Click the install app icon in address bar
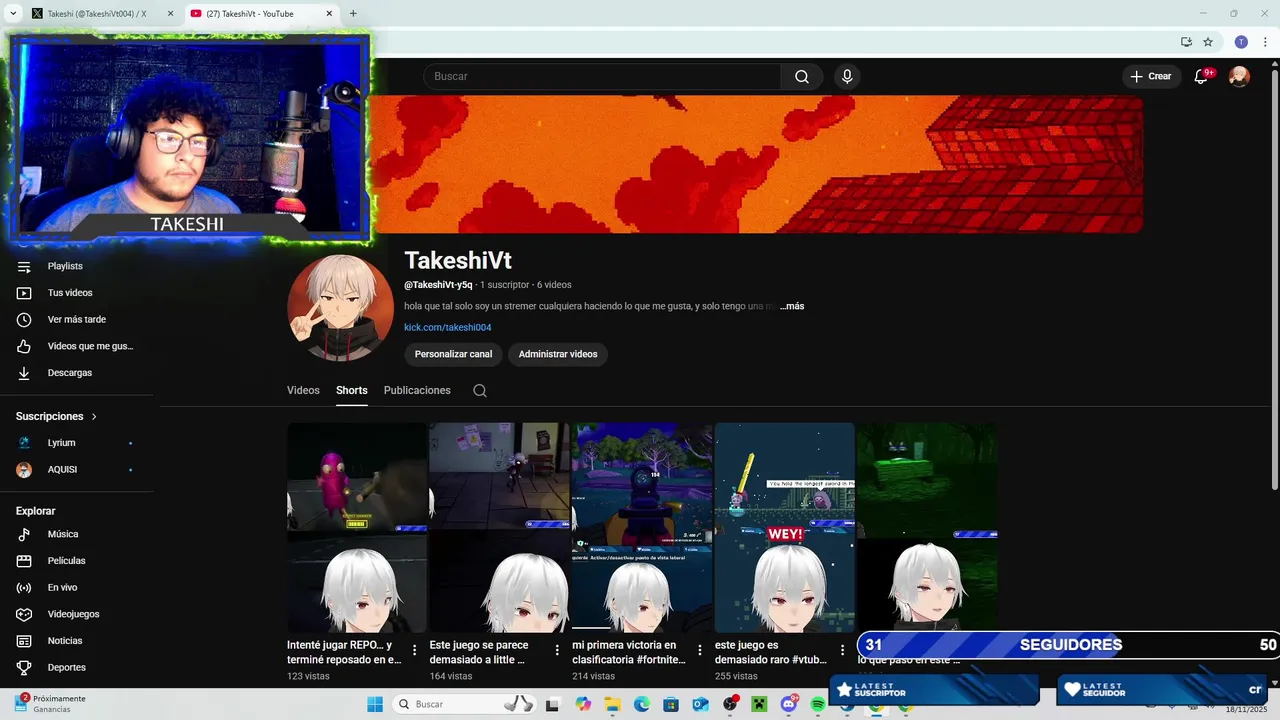 click(x=1186, y=42)
